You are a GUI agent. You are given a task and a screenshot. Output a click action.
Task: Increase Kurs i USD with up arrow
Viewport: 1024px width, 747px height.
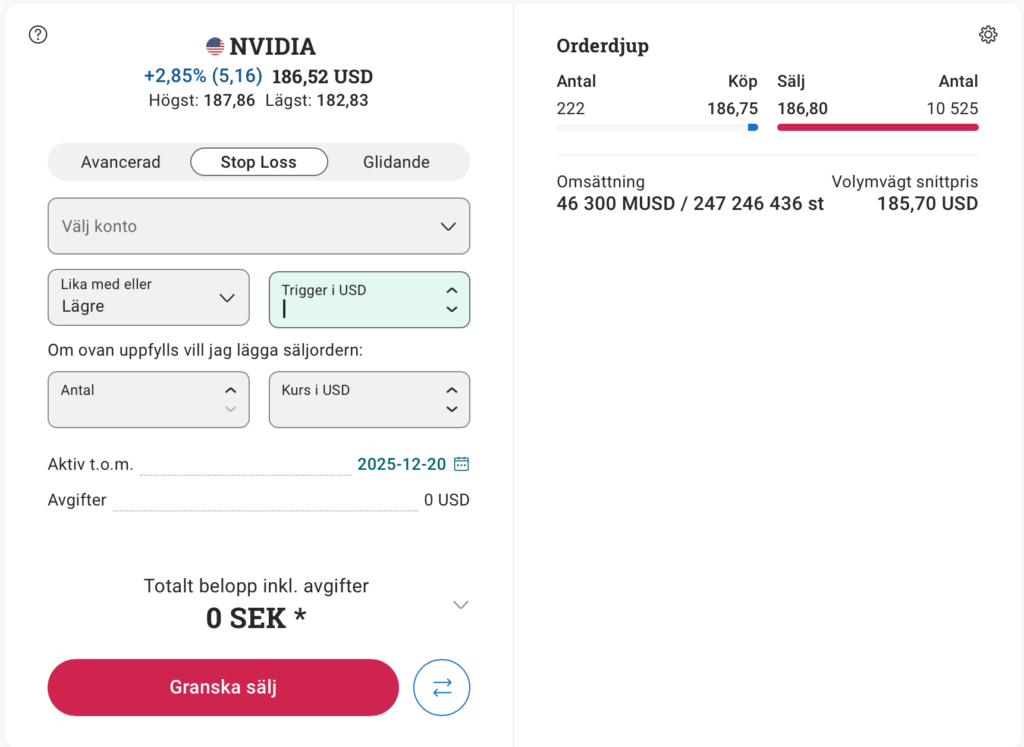click(x=452, y=390)
